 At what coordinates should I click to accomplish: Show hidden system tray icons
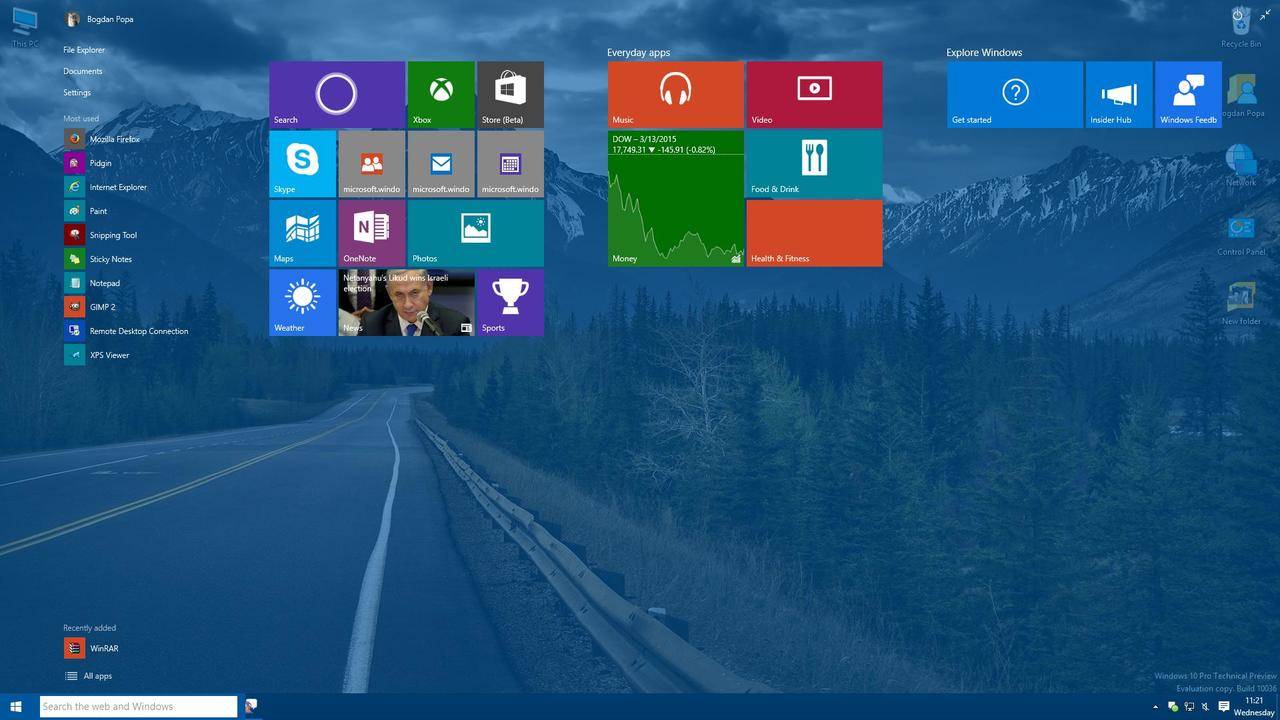(x=1156, y=707)
